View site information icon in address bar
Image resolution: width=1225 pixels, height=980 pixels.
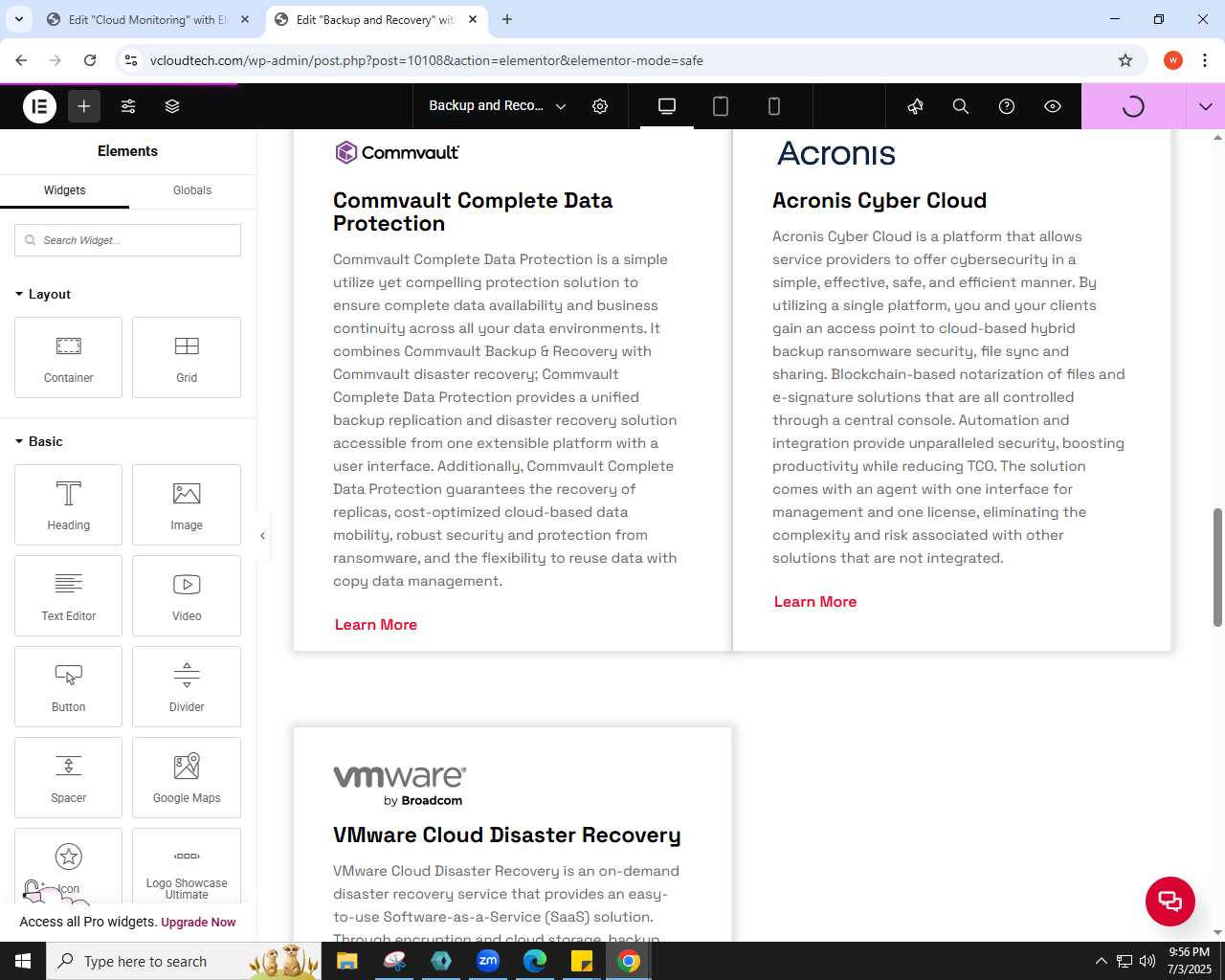pos(131,60)
